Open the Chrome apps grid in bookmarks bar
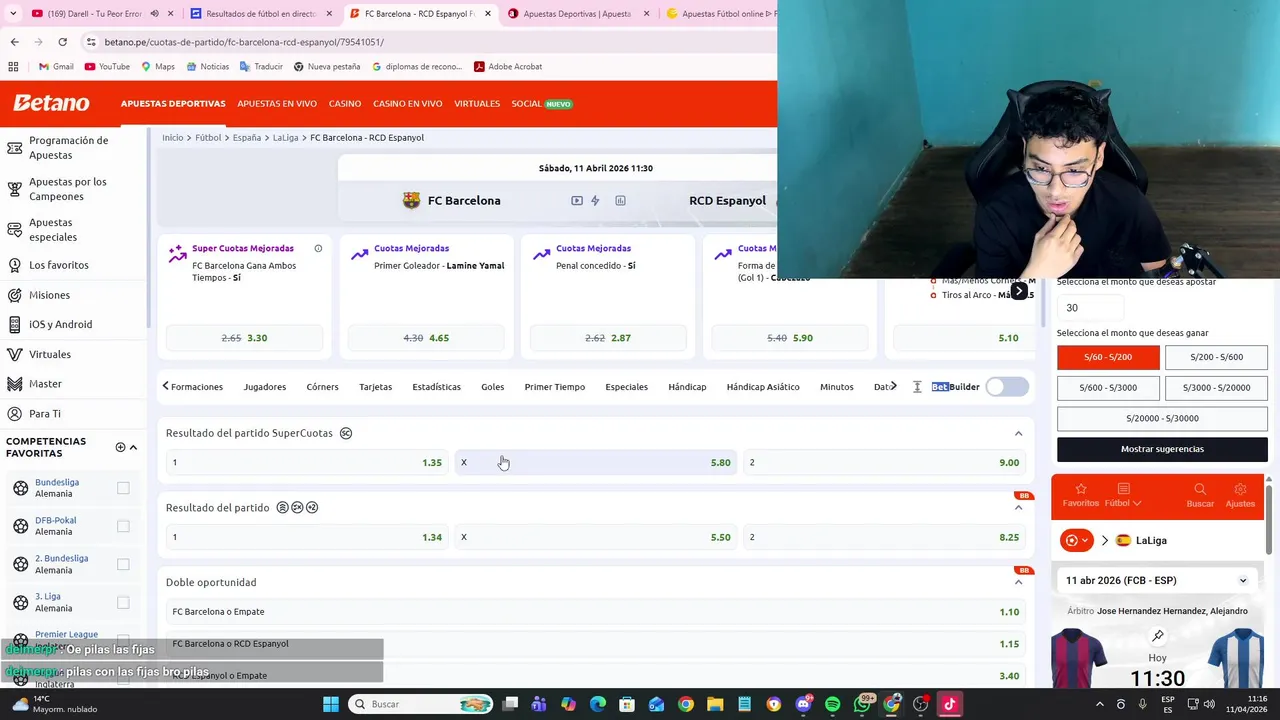This screenshot has height=720, width=1280. (x=13, y=67)
